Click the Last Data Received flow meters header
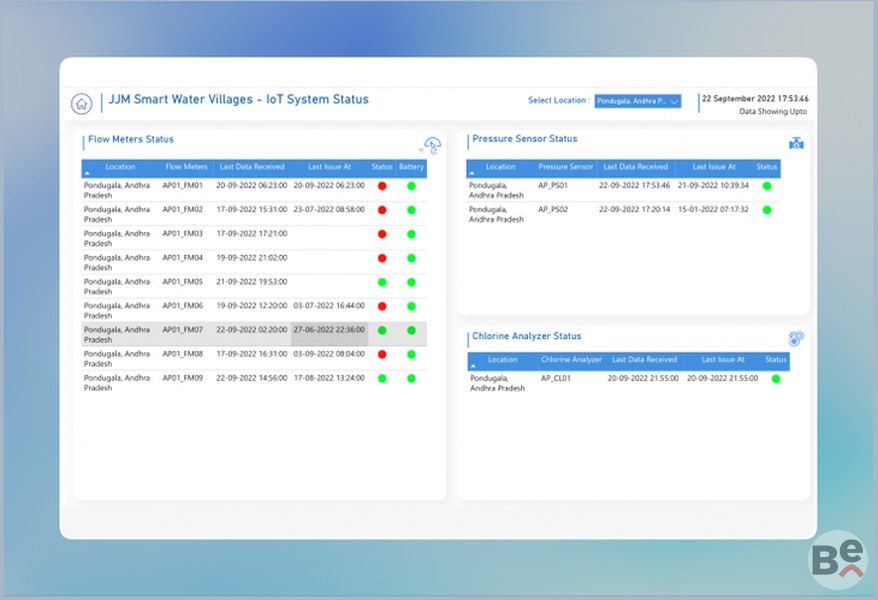Screen dimensions: 878x600 pos(252,167)
